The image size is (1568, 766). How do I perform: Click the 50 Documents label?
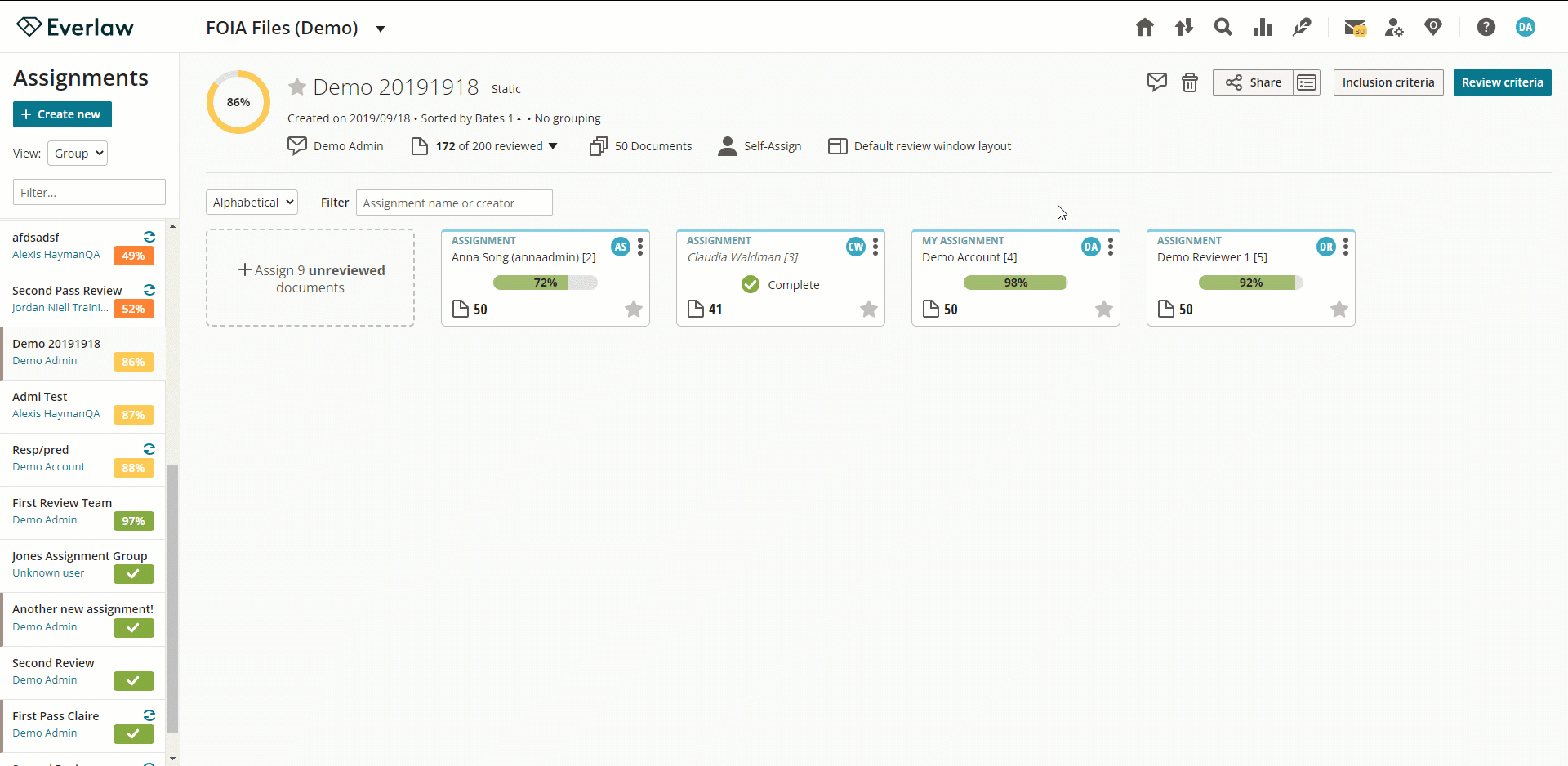(653, 146)
